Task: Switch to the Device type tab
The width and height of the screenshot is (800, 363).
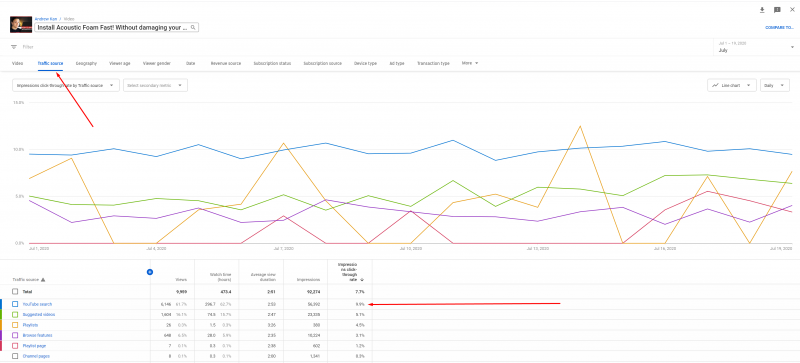Action: (365, 63)
